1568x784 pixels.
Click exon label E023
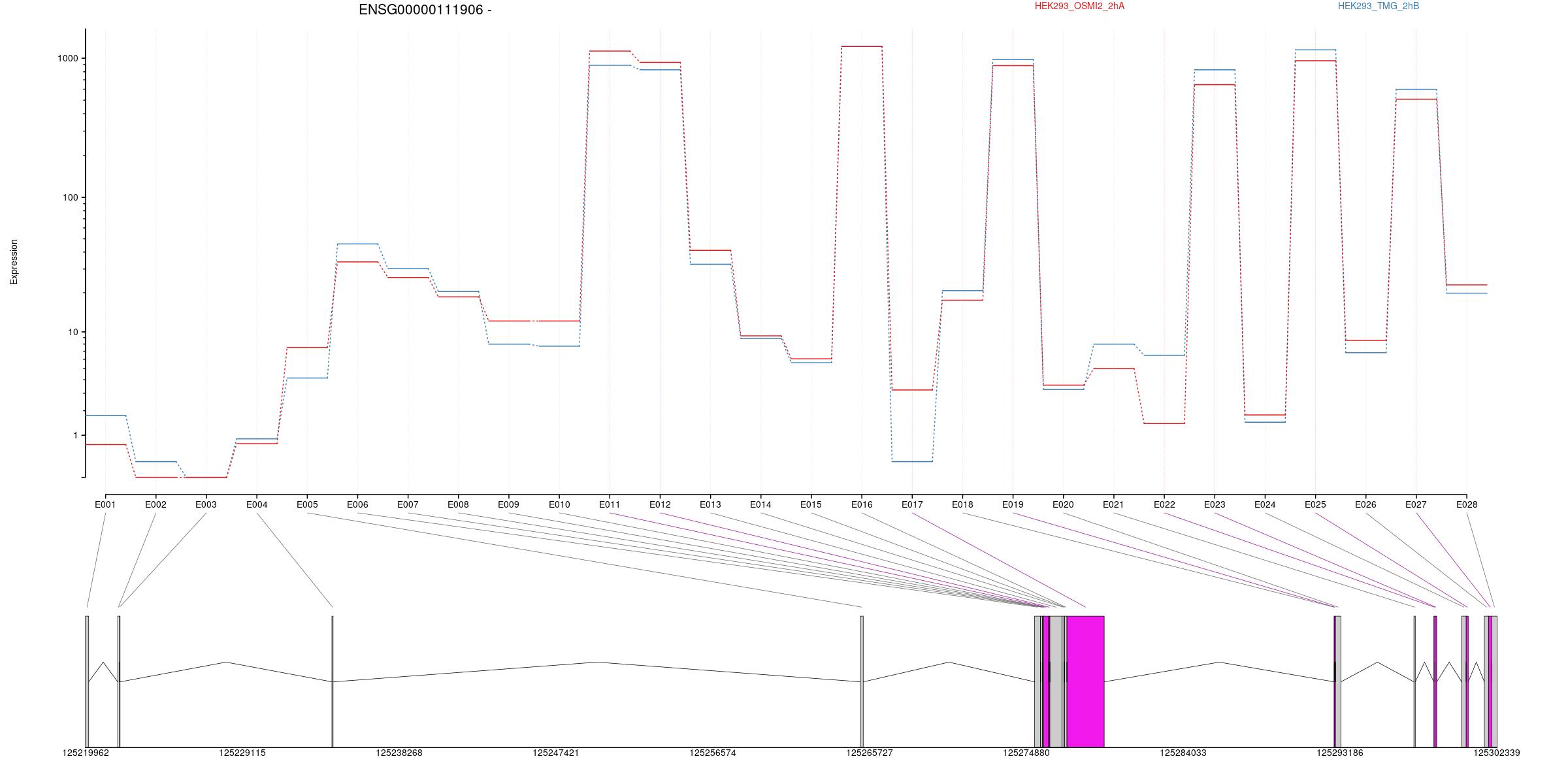(1215, 504)
